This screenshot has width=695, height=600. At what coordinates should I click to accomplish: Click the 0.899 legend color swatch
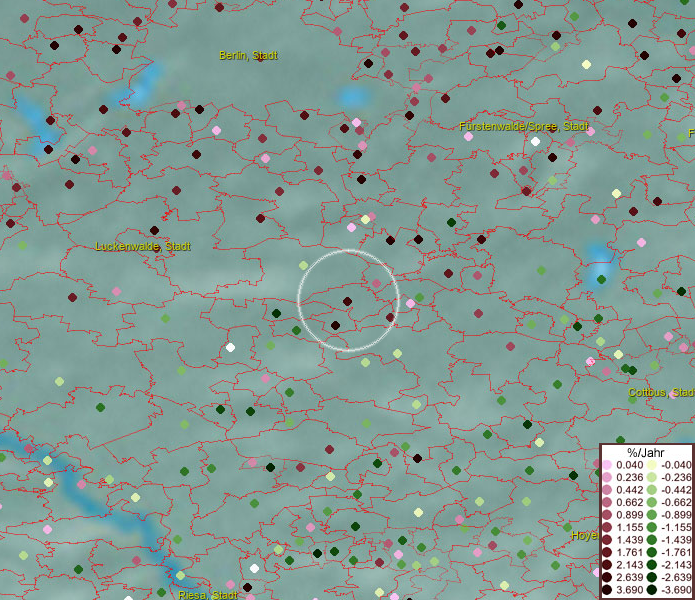tap(607, 515)
